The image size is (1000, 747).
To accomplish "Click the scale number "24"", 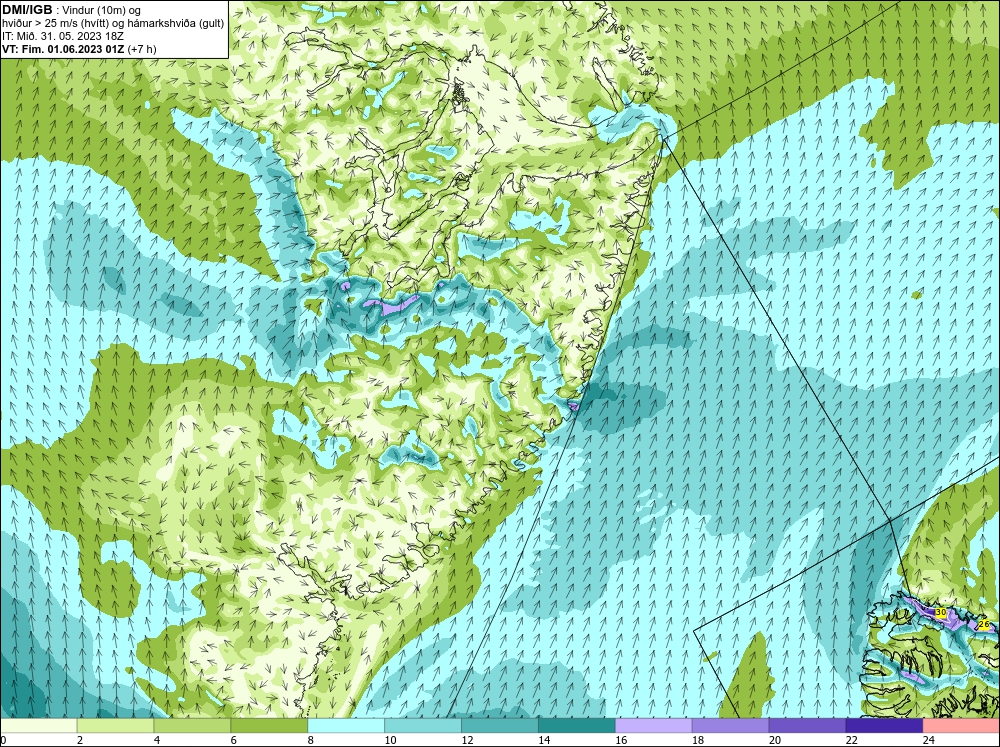I will pyautogui.click(x=929, y=740).
